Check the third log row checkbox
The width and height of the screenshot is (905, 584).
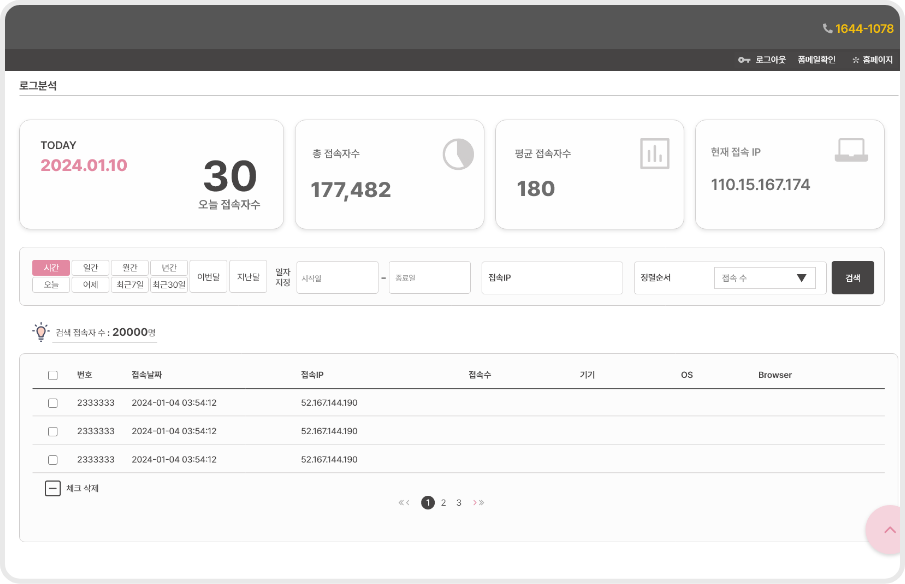click(x=53, y=460)
